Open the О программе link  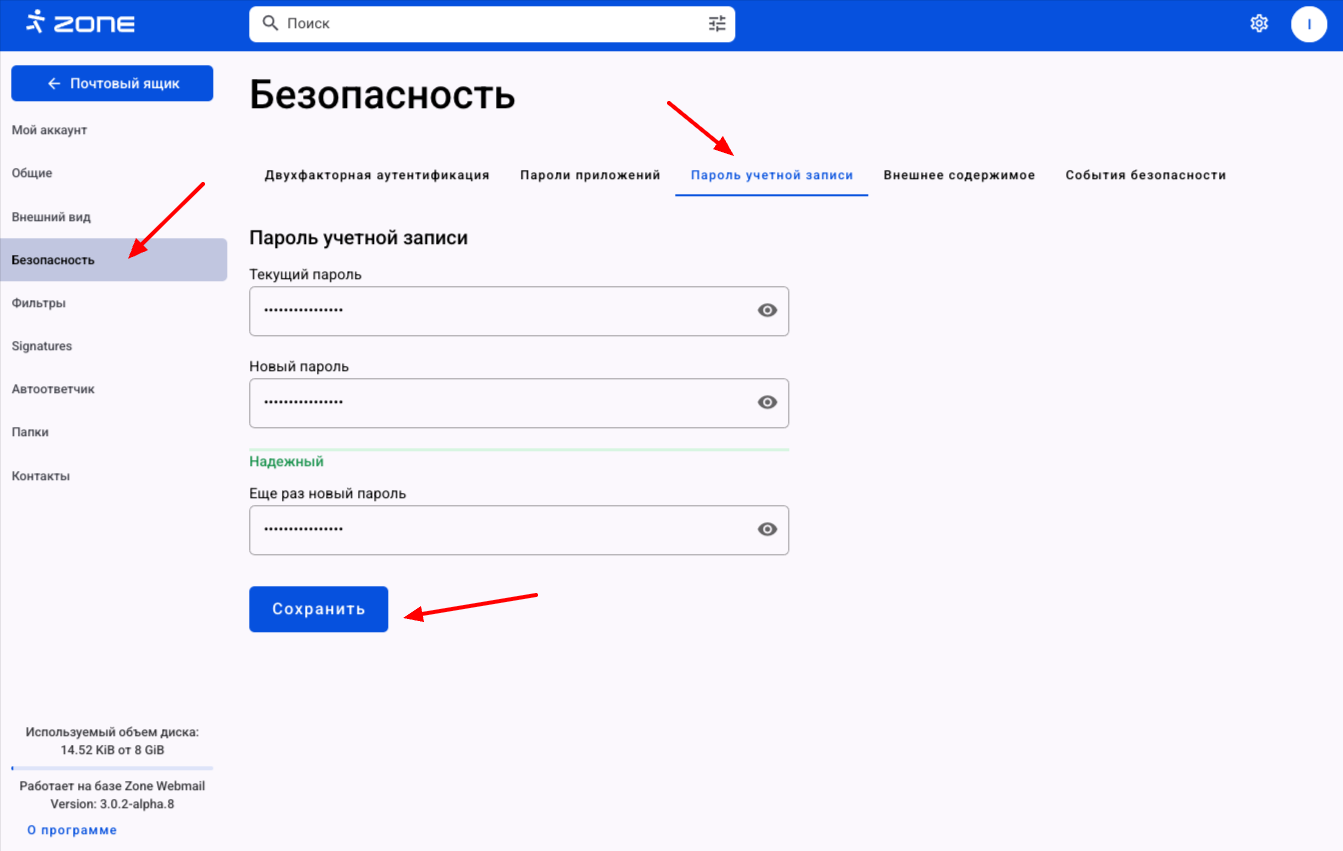tap(72, 830)
